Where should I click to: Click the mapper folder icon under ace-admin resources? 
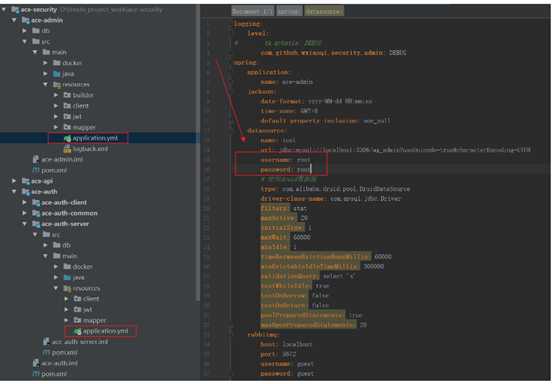(x=67, y=127)
